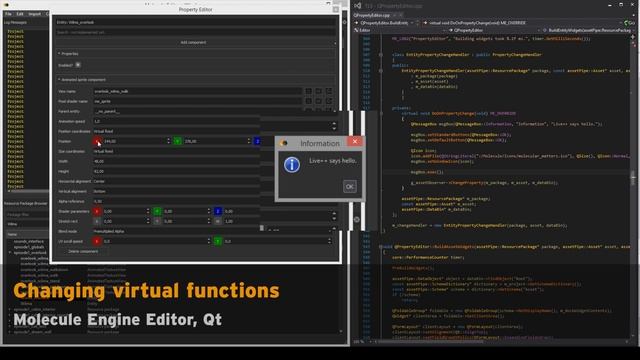Click first icon beside Pixel shader name field

click(x=309, y=101)
